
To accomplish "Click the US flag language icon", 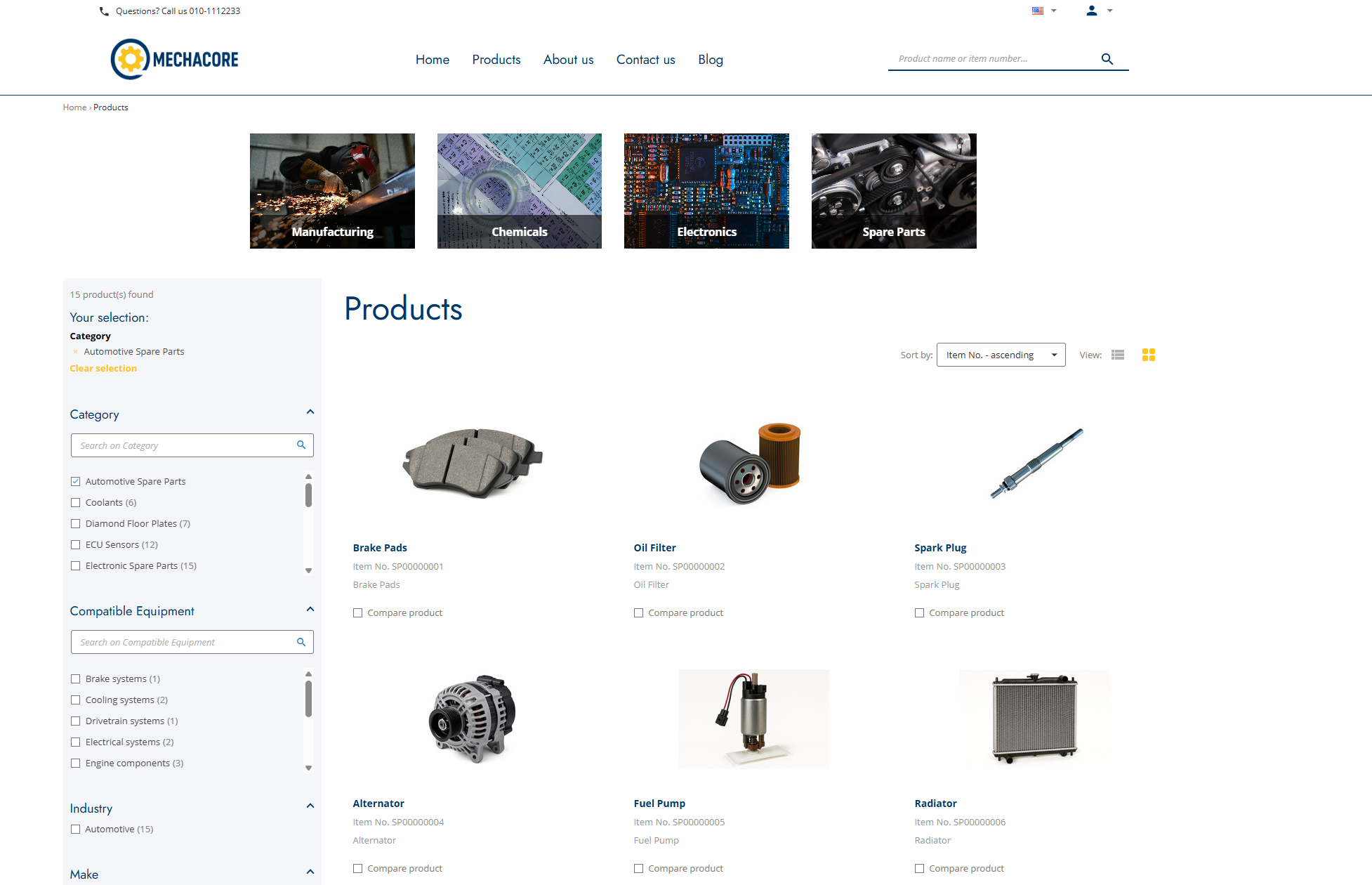I will click(1038, 11).
